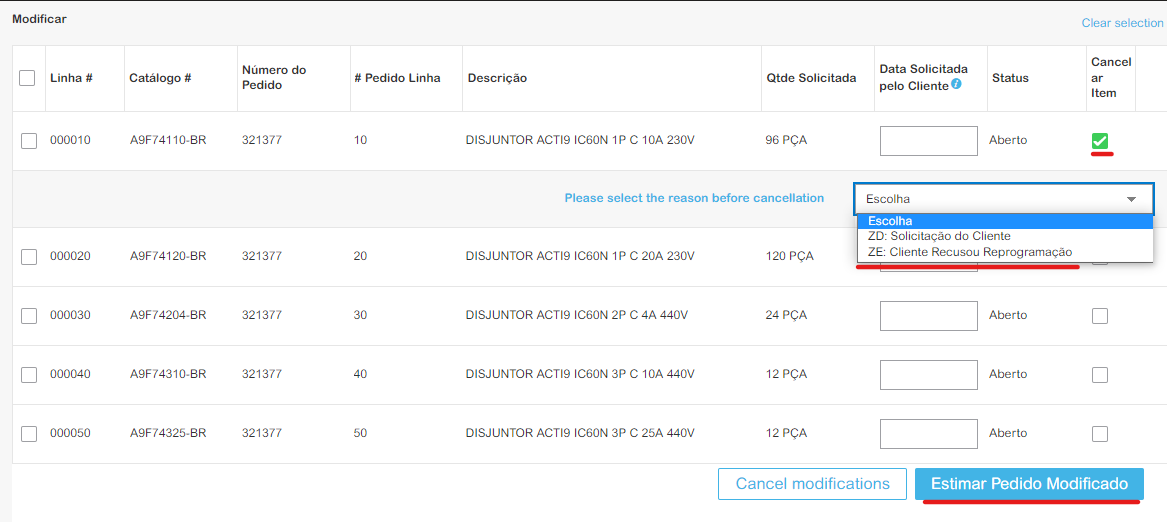1168x522 pixels.
Task: Click the Descrição column header
Action: click(x=497, y=78)
